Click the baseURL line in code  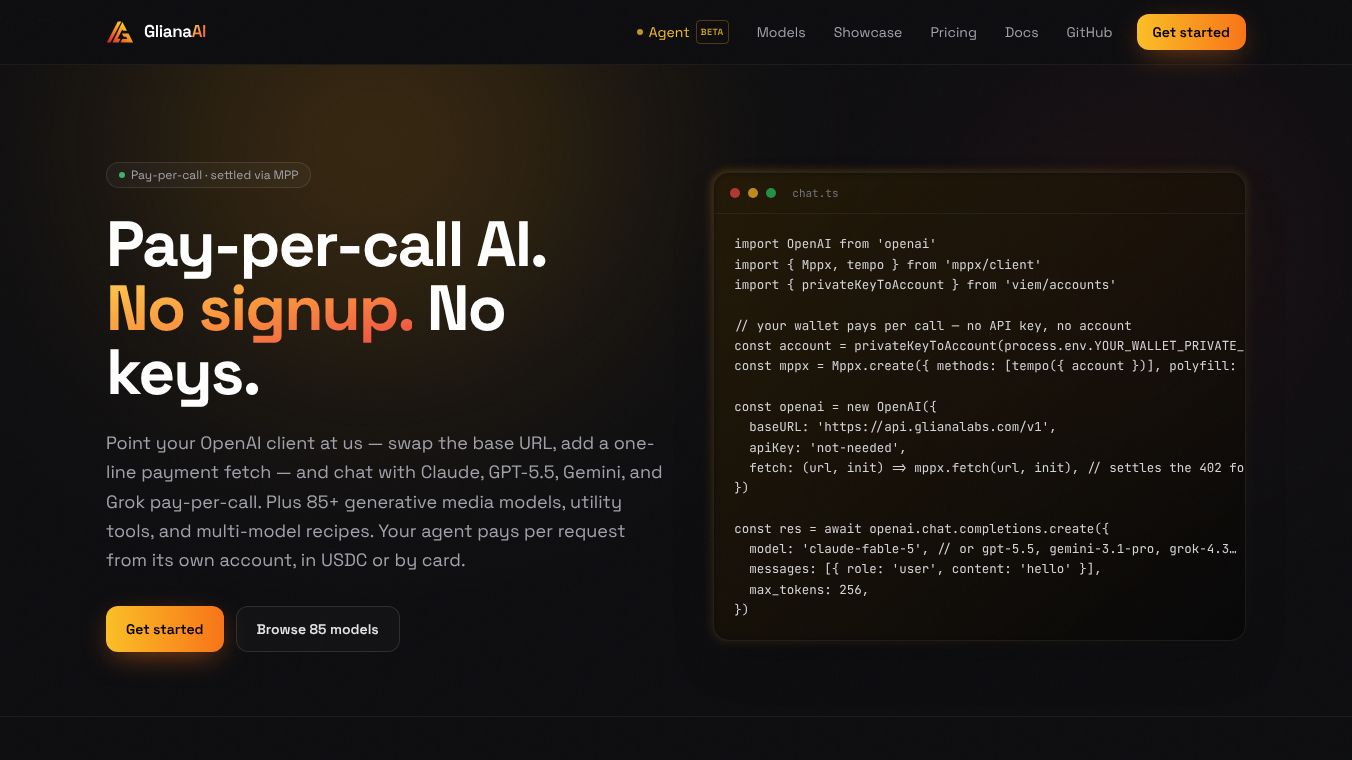(x=903, y=427)
